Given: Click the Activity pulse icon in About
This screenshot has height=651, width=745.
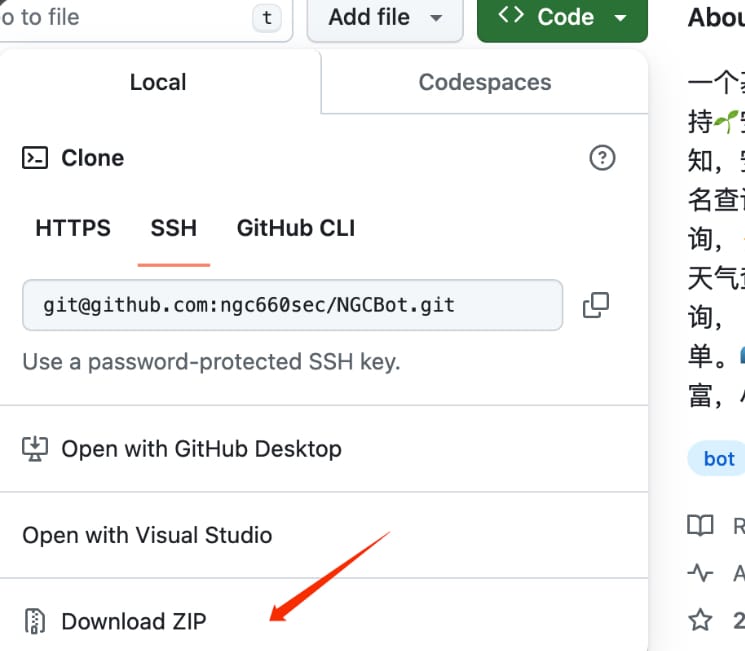Looking at the screenshot, I should tap(700, 573).
